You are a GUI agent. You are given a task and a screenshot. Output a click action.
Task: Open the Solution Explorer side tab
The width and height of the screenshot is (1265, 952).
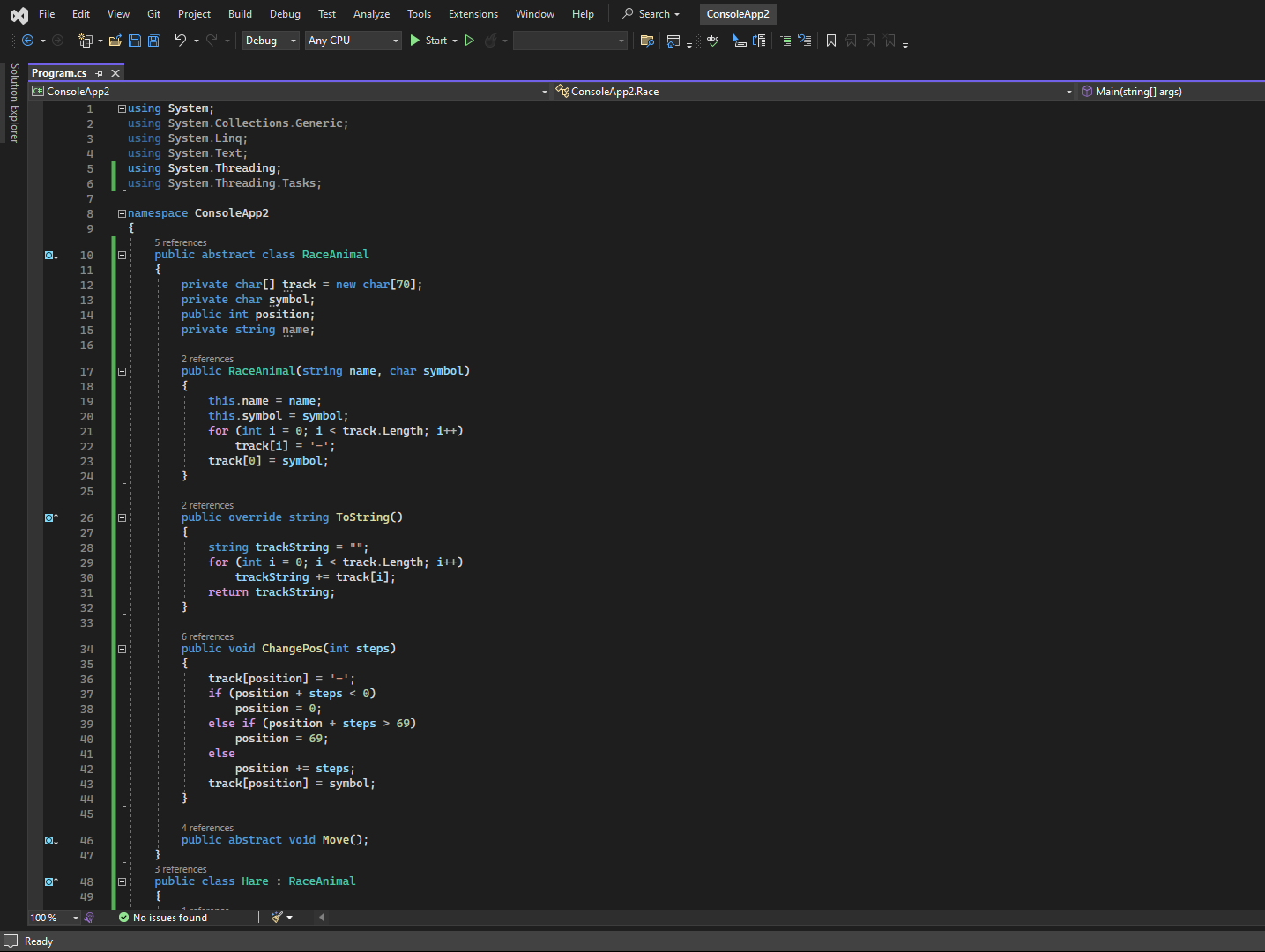coord(14,103)
